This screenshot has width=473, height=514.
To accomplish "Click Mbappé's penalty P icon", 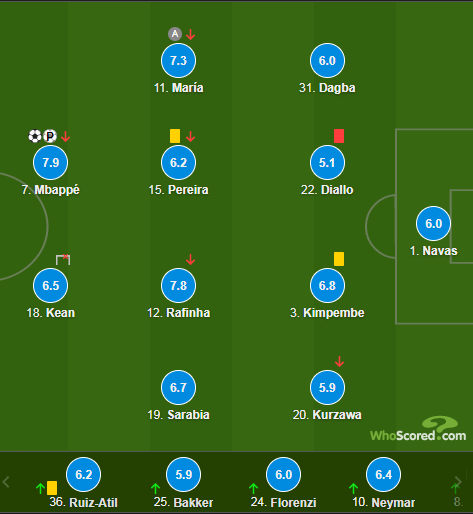I will coord(50,136).
